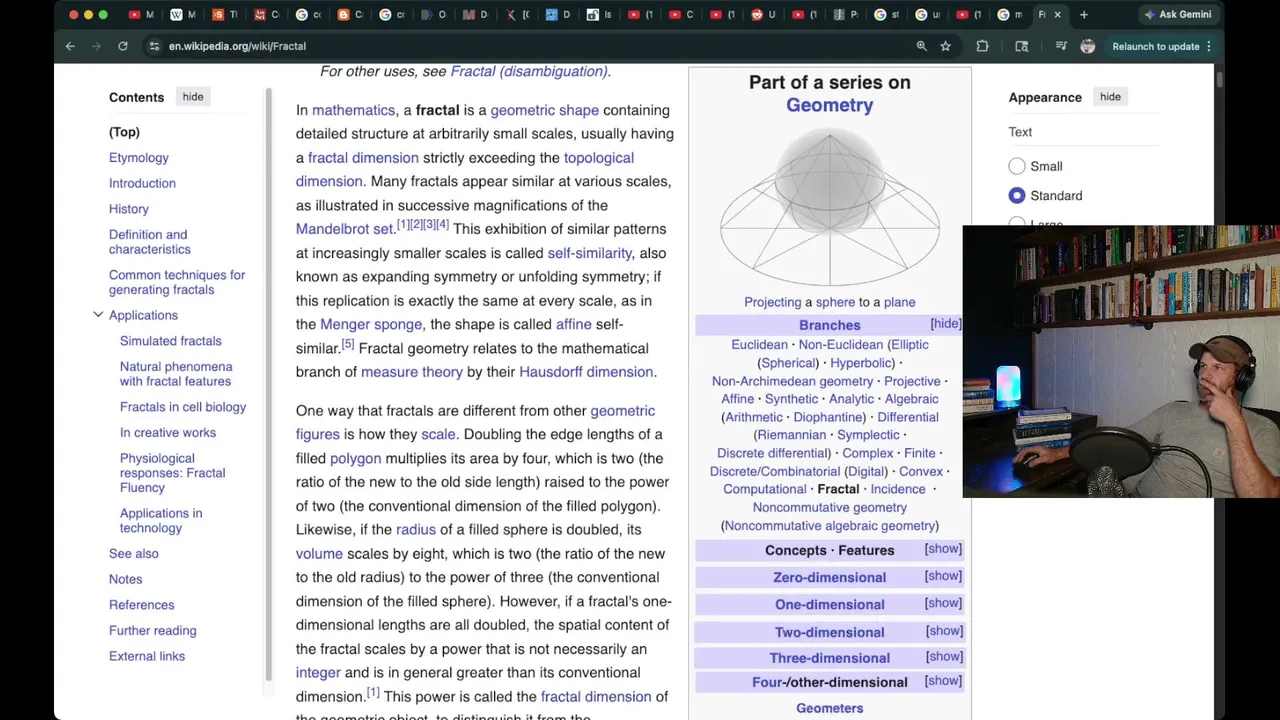Reload the Fractal page
The image size is (1280, 720).
point(122,46)
